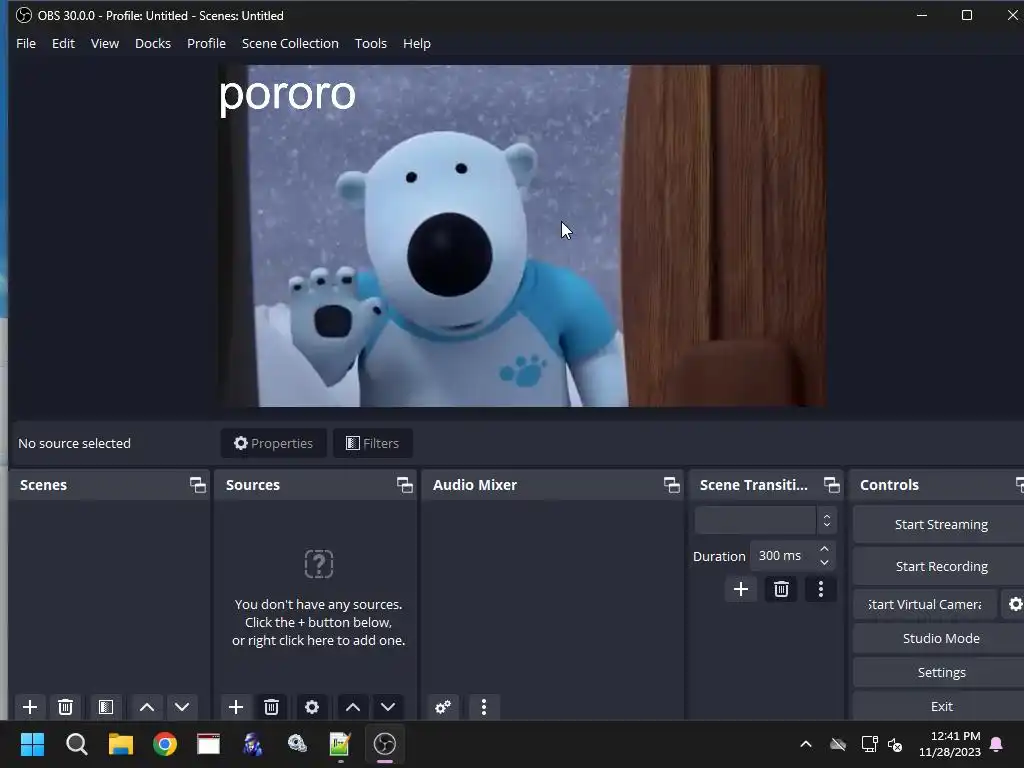Image resolution: width=1024 pixels, height=768 pixels.
Task: Move scene up arrow in Scenes dock
Action: [x=147, y=707]
